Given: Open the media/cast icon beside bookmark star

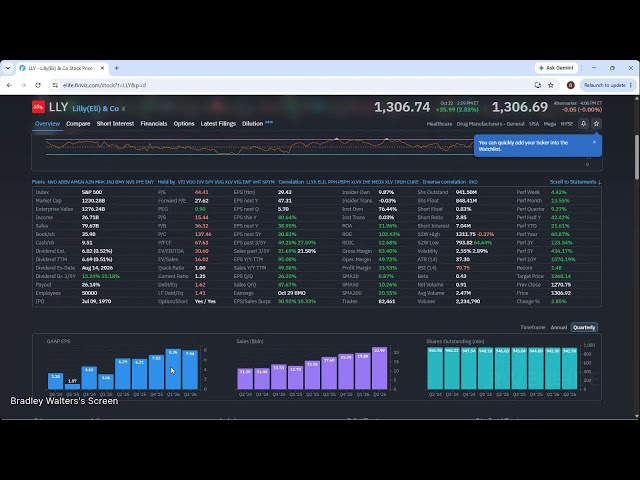Looking at the screenshot, I should pos(538,85).
